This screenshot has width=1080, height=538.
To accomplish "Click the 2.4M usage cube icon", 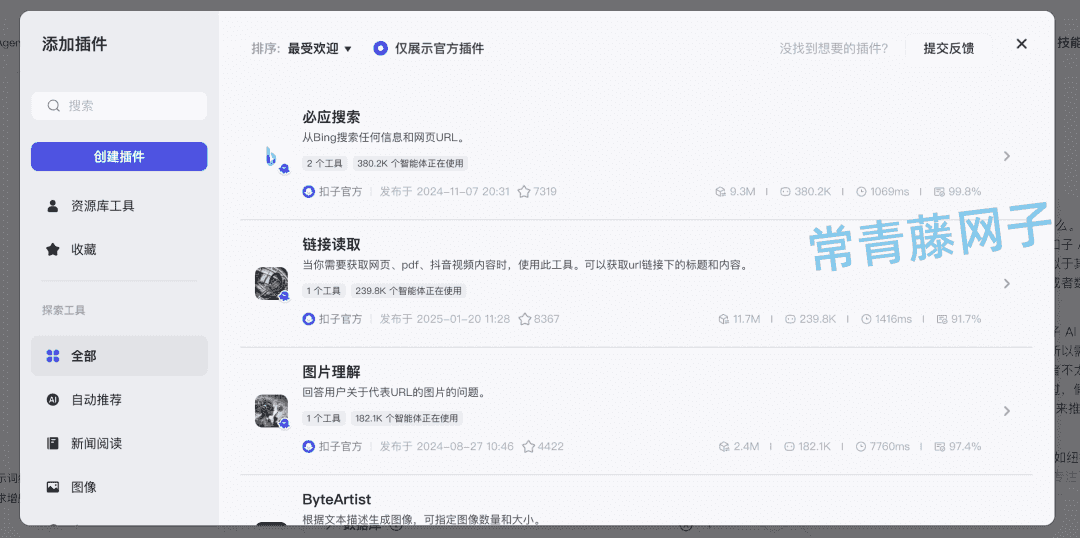I will (x=724, y=446).
